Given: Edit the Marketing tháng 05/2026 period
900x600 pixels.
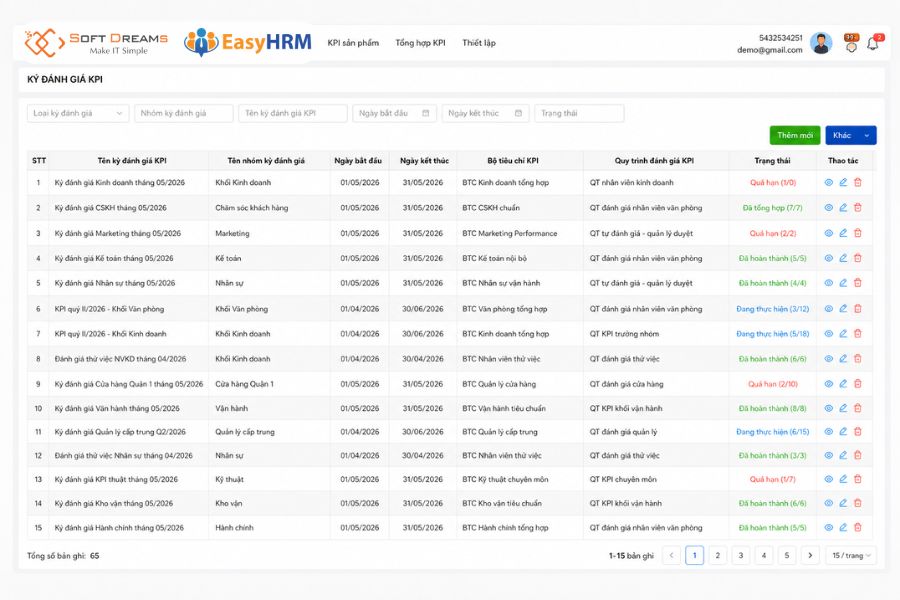Looking at the screenshot, I should 843,233.
